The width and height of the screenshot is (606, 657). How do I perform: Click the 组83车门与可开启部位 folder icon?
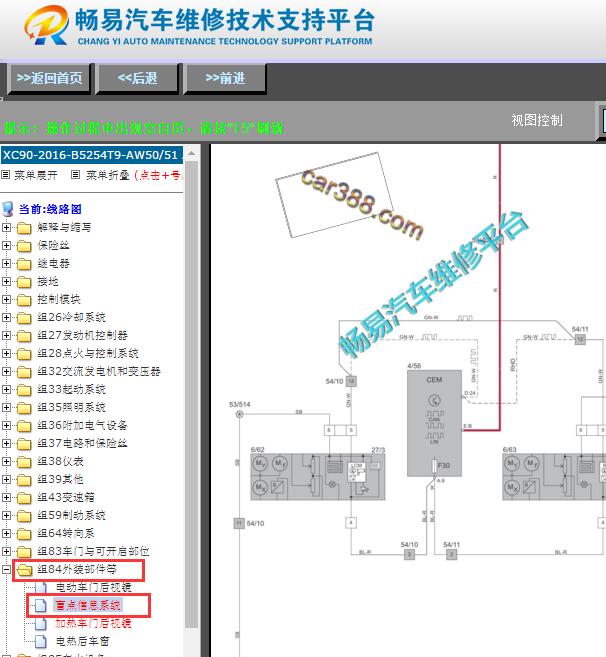pyautogui.click(x=24, y=552)
